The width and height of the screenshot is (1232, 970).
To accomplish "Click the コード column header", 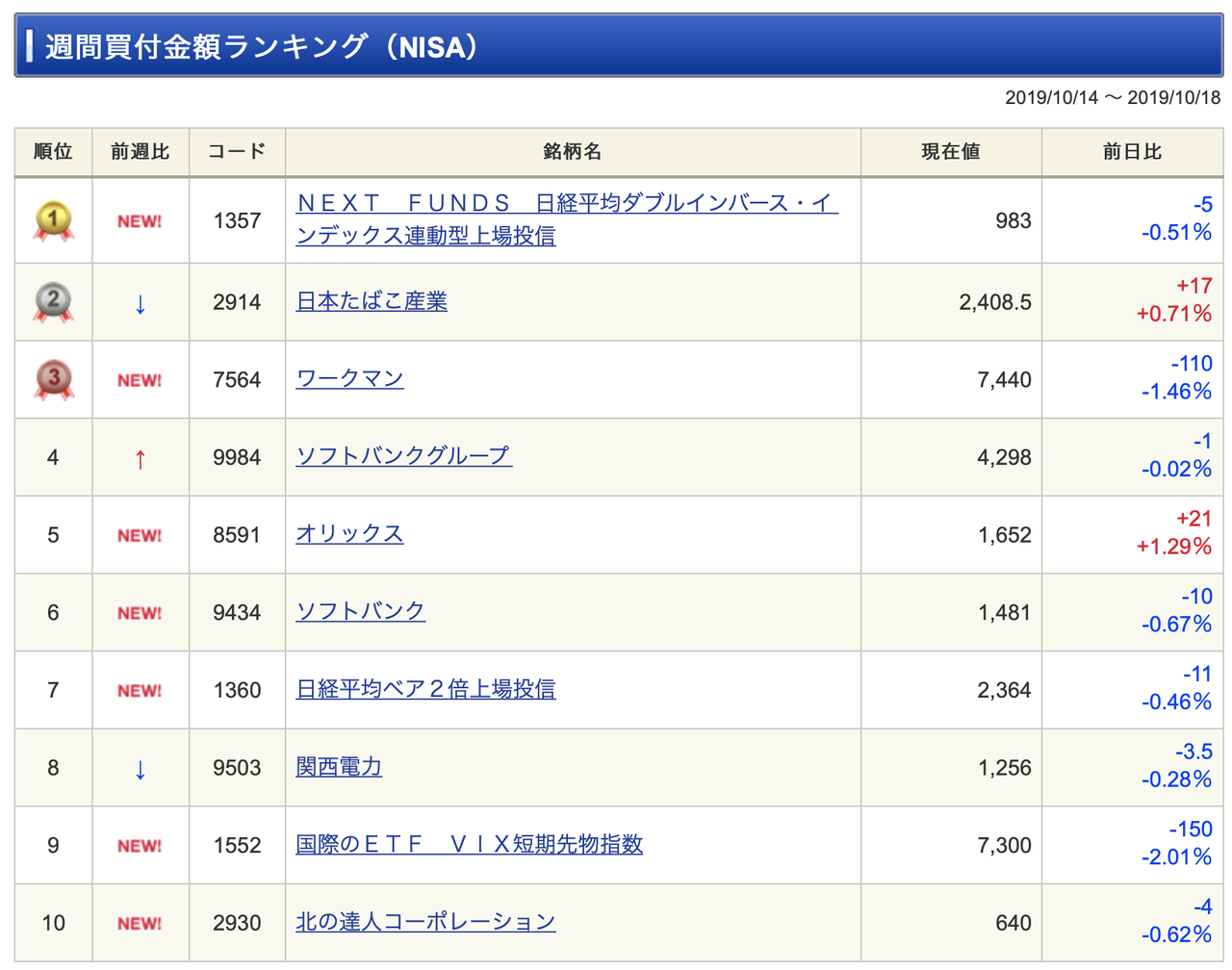I will click(x=237, y=152).
